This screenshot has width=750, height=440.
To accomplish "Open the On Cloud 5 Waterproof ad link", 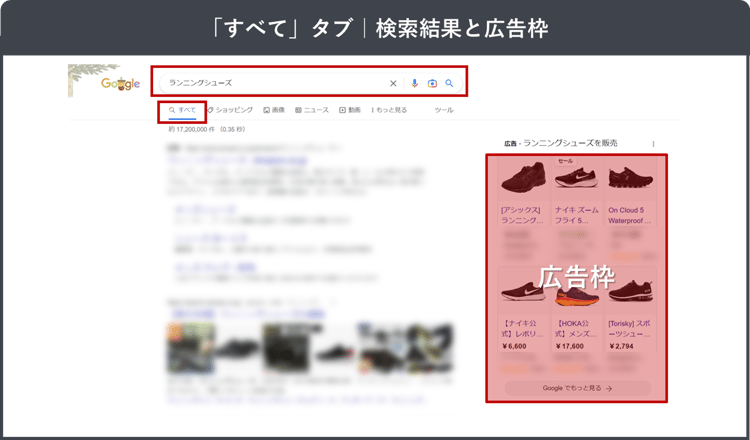I will 630,215.
